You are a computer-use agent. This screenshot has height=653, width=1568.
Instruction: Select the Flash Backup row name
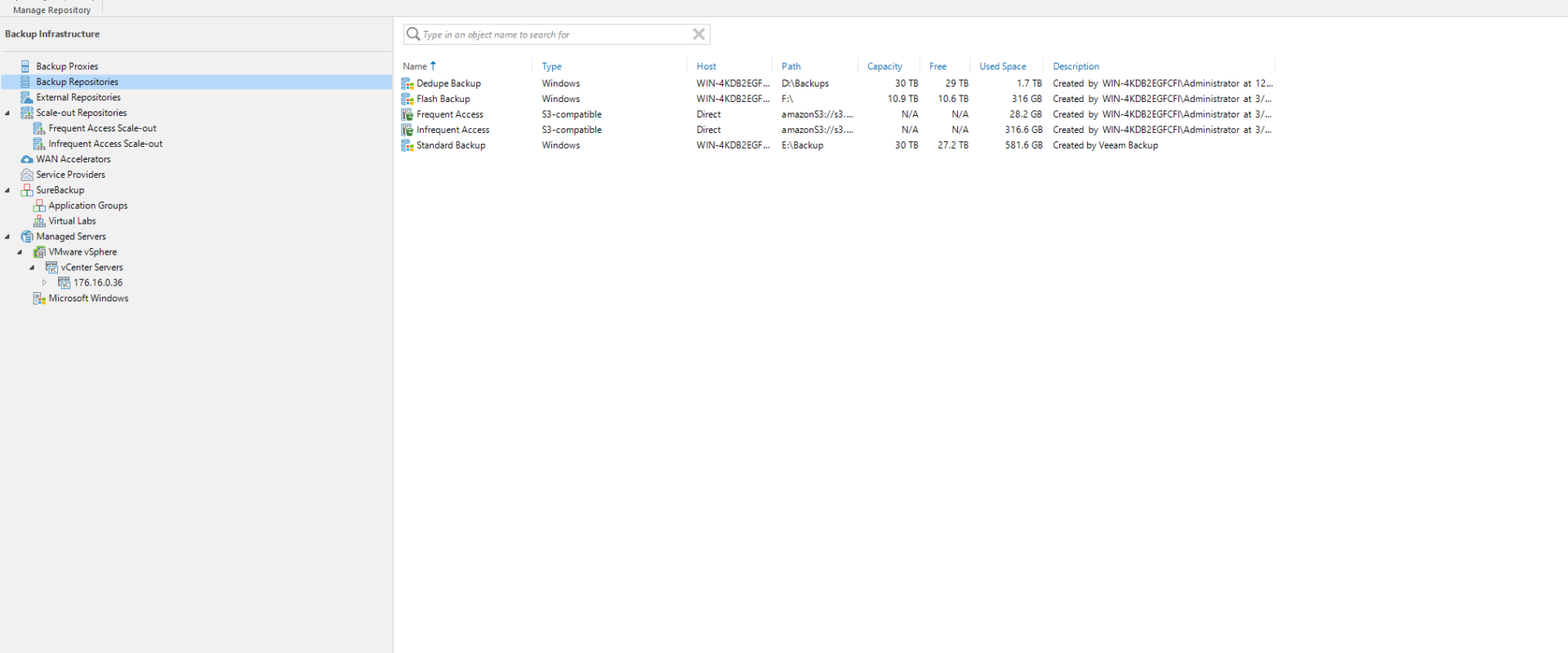coord(443,99)
